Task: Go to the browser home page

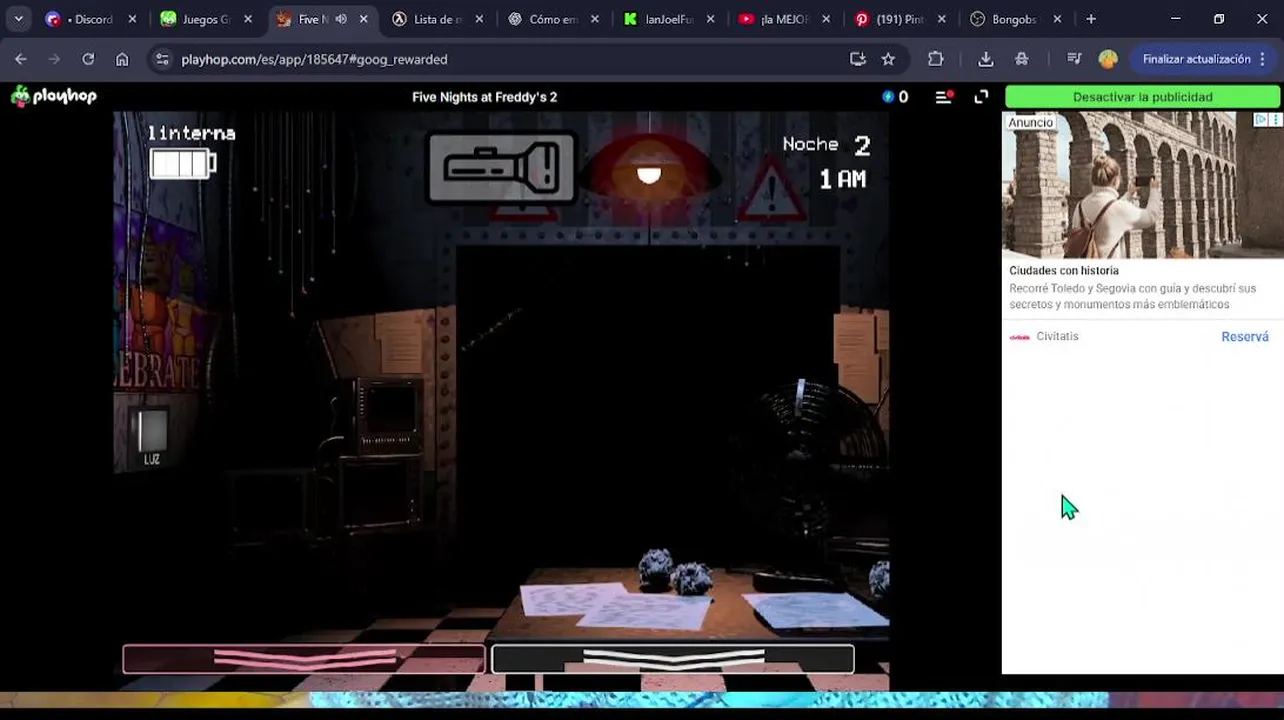Action: (122, 59)
